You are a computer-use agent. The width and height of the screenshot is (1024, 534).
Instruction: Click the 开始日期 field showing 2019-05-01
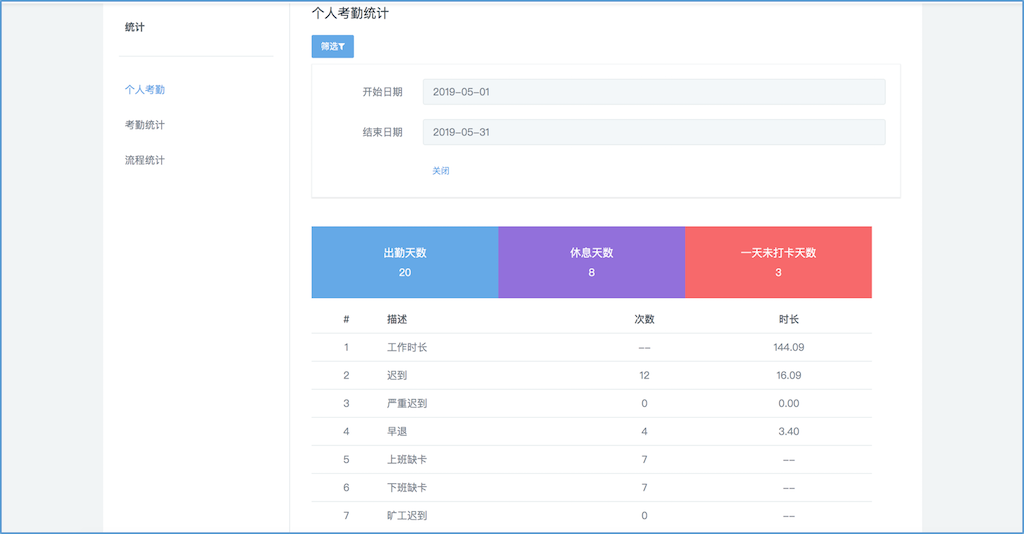[x=654, y=92]
